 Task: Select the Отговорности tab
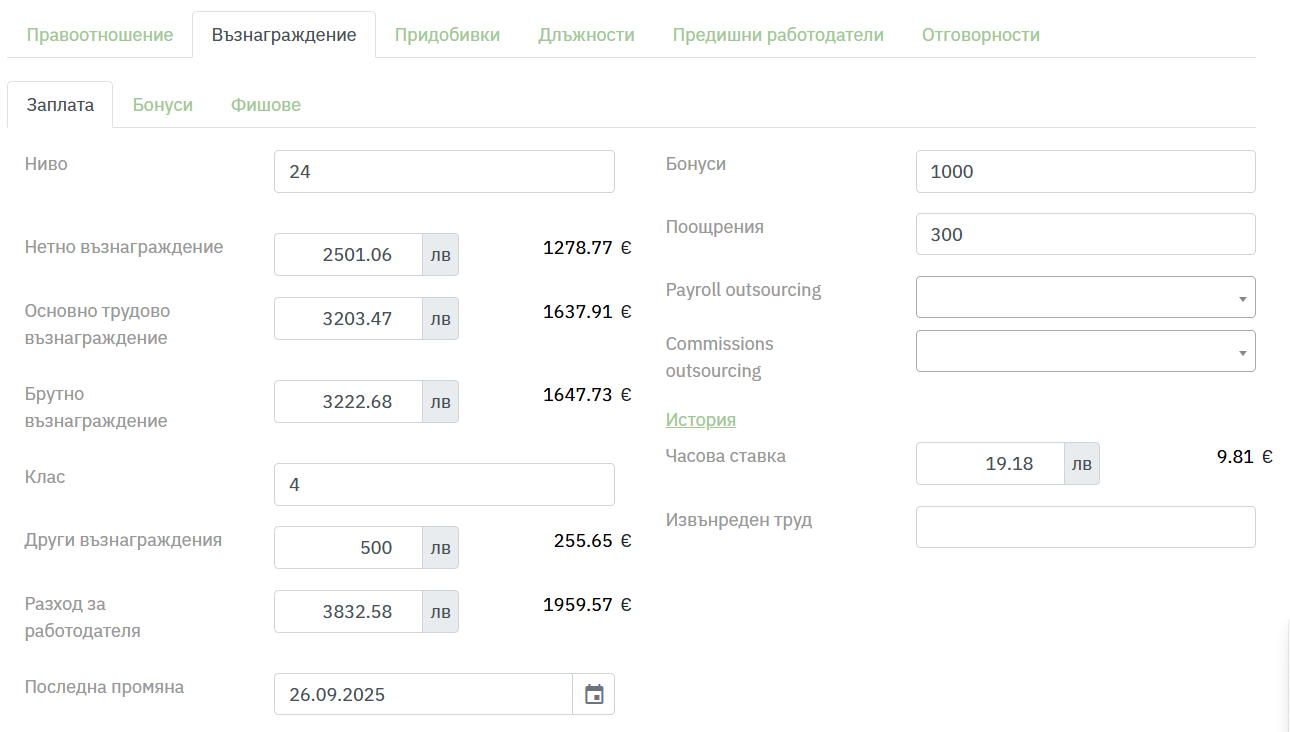(x=980, y=35)
